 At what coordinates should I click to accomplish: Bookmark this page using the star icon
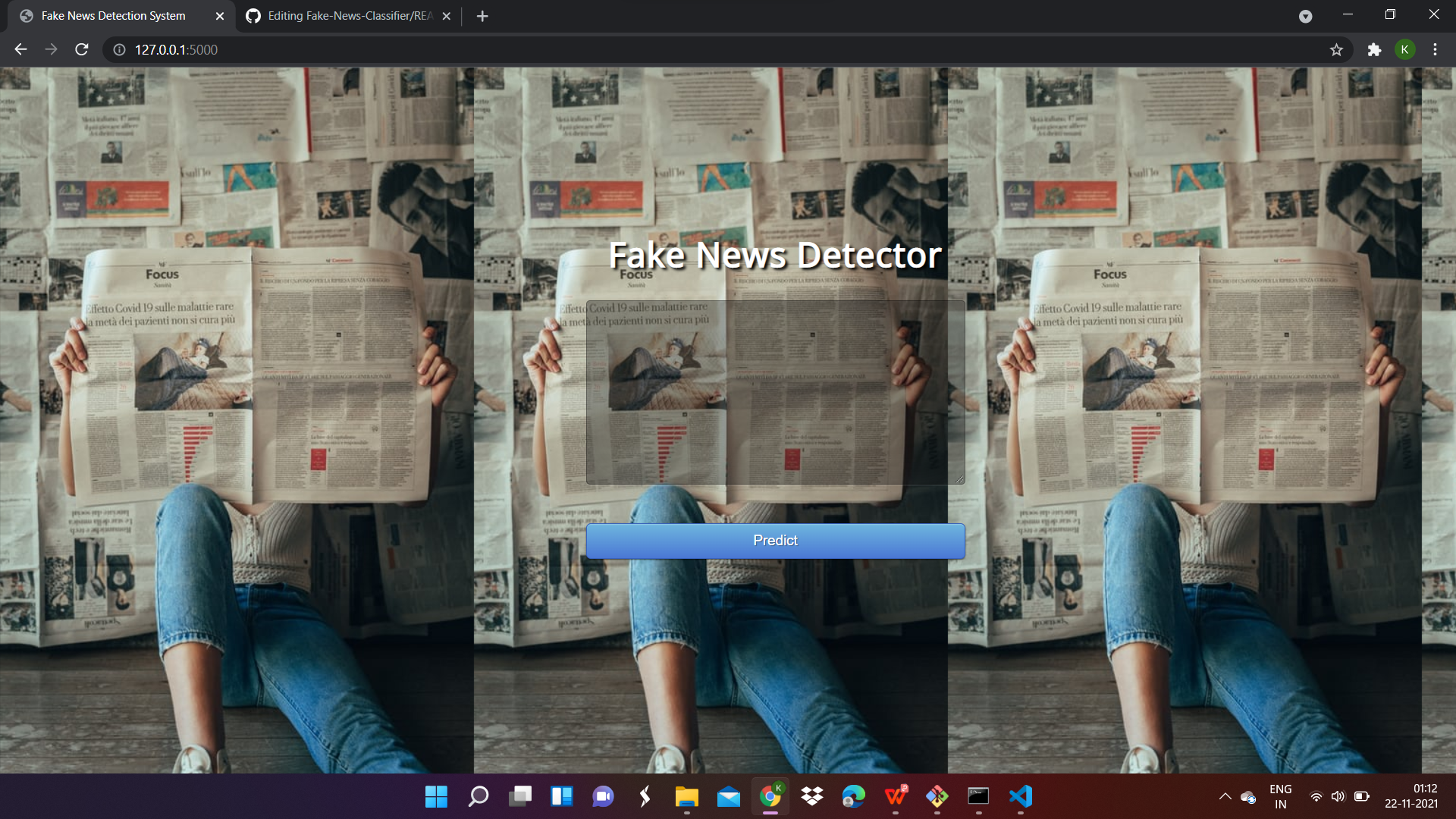1336,49
